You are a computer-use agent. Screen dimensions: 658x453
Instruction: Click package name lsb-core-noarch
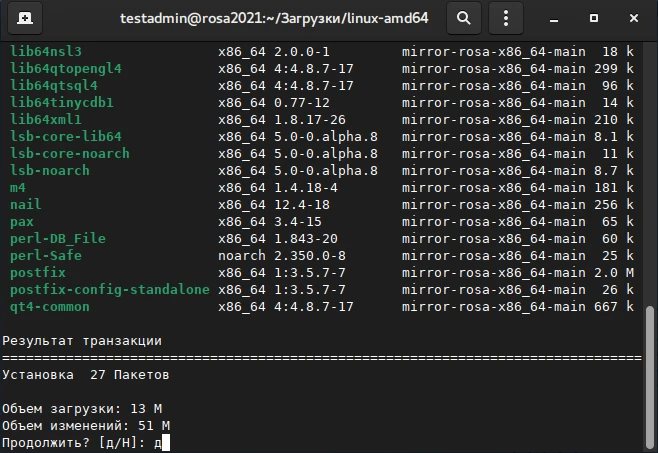(70, 154)
